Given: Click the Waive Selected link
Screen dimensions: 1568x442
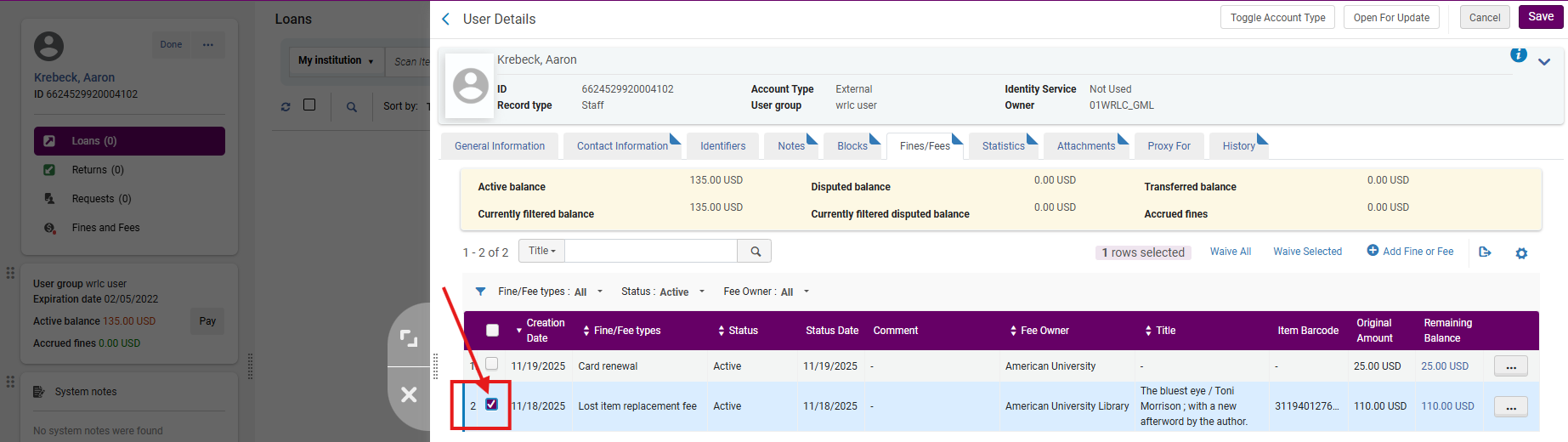Looking at the screenshot, I should click(1307, 252).
